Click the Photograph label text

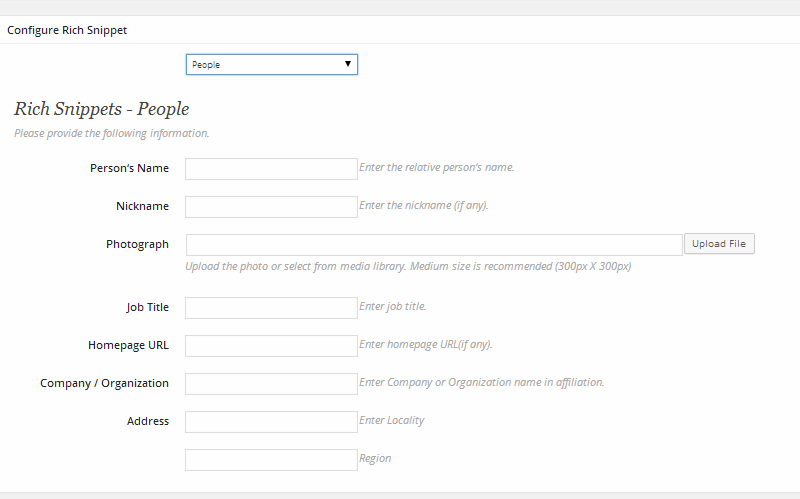pyautogui.click(x=137, y=244)
